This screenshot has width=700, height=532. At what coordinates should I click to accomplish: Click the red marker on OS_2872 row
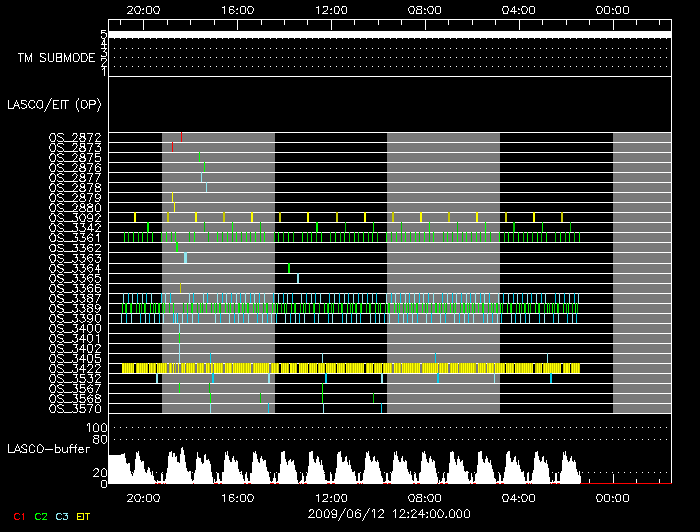(x=181, y=137)
